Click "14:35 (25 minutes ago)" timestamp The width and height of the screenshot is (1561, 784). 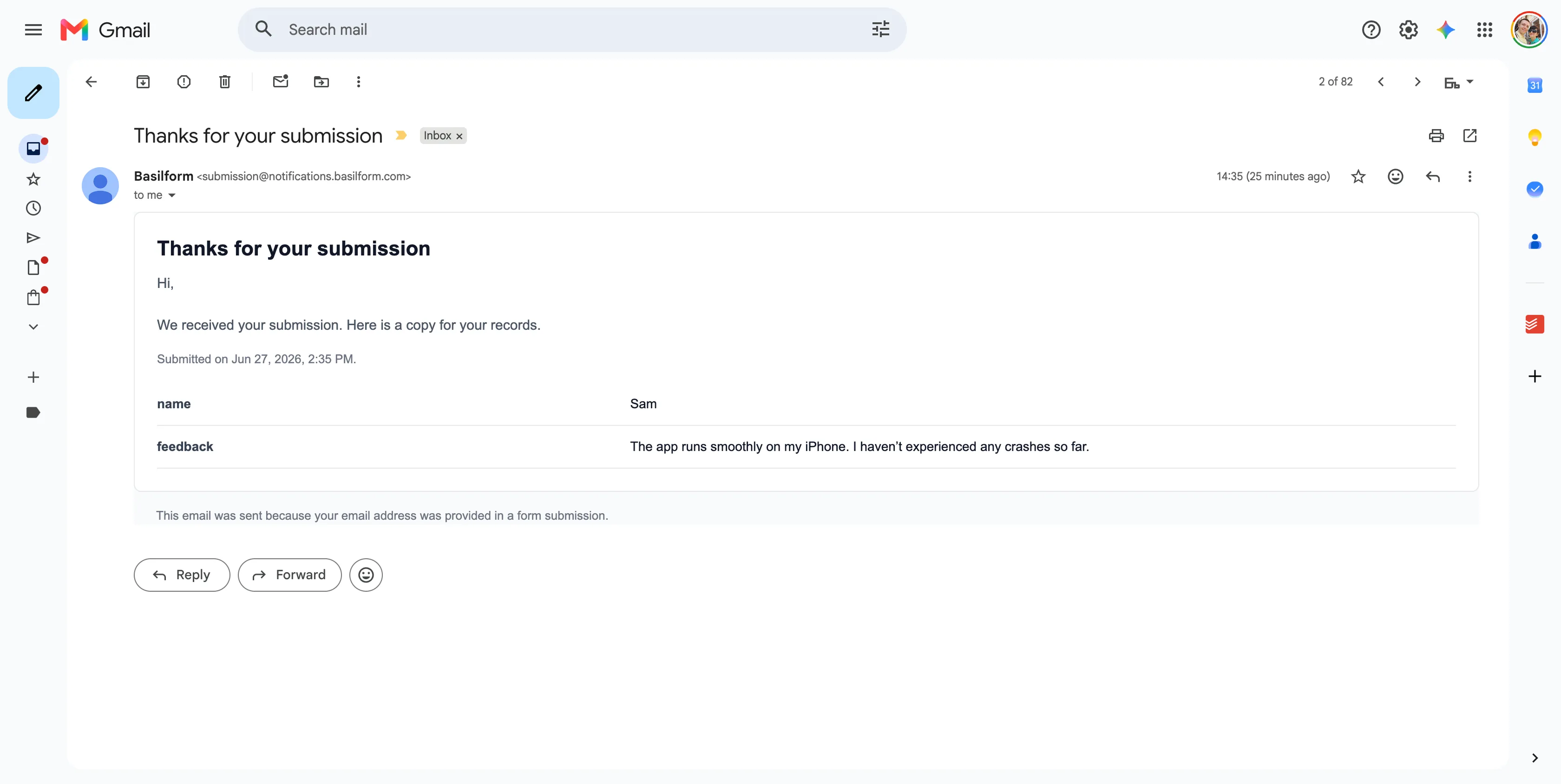1273,176
